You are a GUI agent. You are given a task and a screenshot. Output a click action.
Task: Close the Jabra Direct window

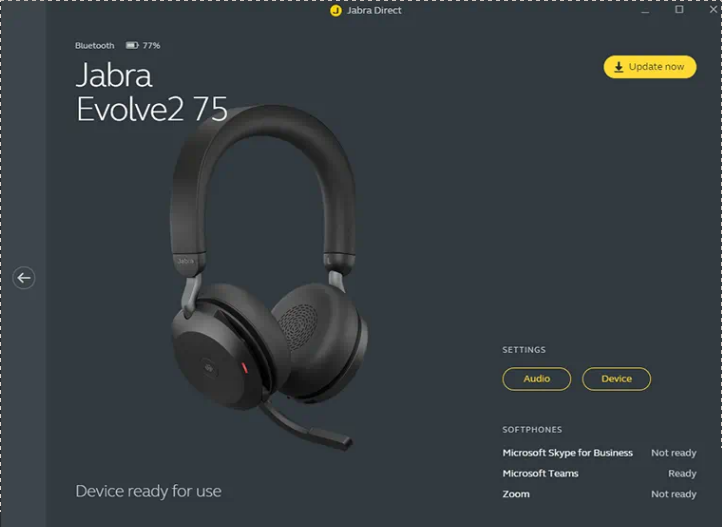714,9
